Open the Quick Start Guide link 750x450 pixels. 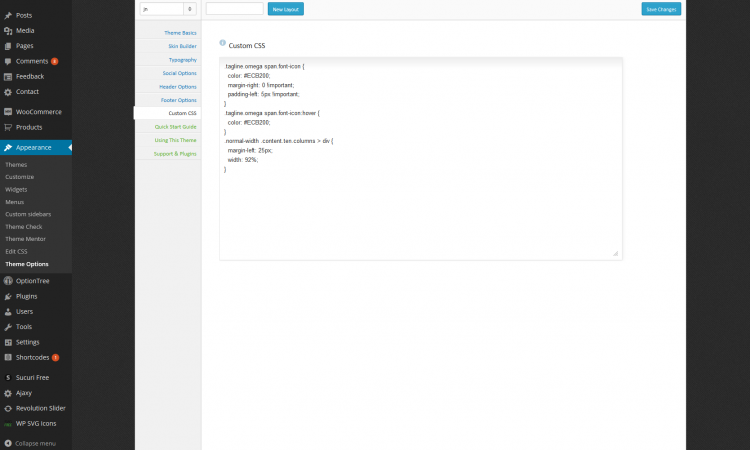pos(175,127)
